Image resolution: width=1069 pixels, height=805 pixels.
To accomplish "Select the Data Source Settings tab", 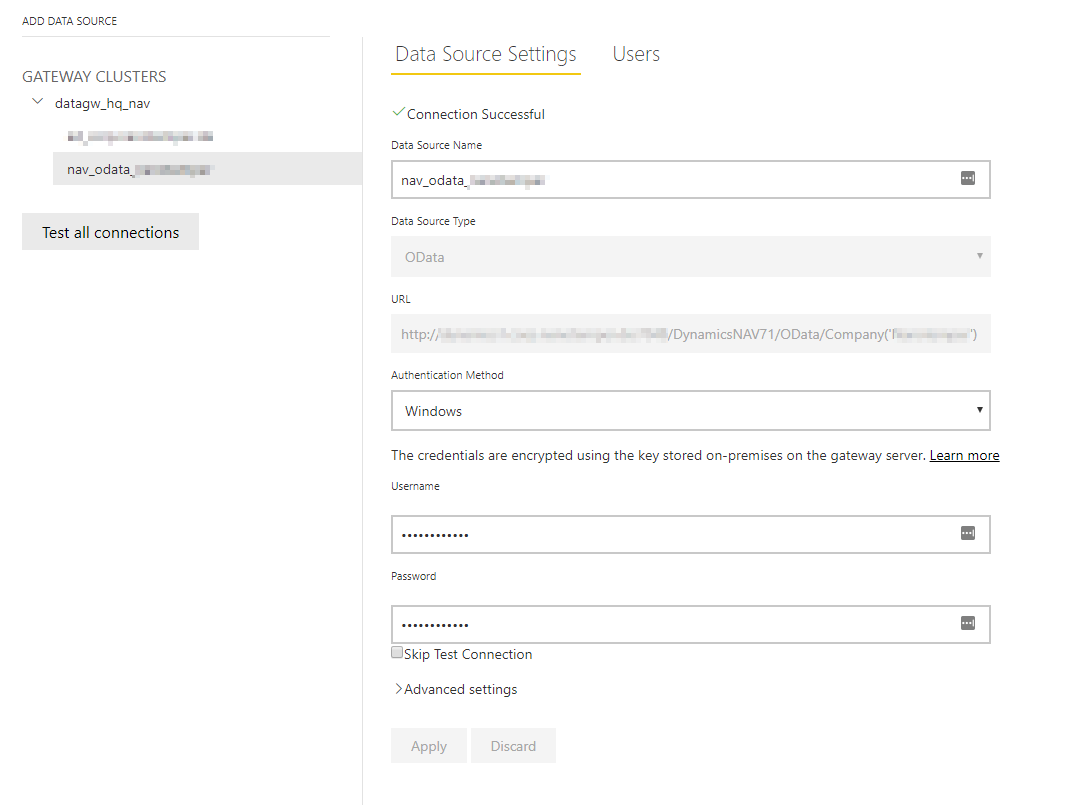I will (485, 55).
